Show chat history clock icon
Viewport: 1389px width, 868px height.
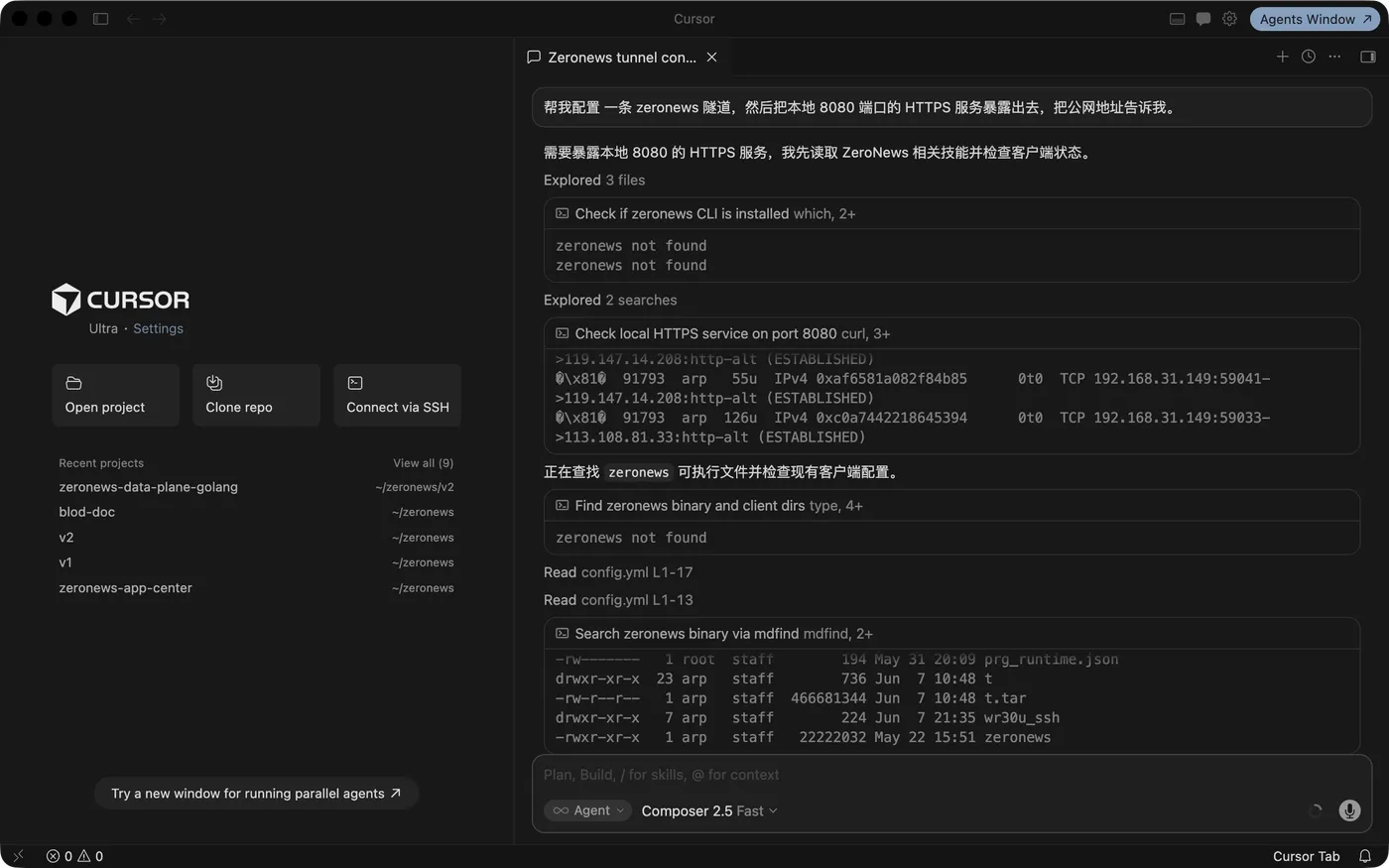click(x=1309, y=57)
